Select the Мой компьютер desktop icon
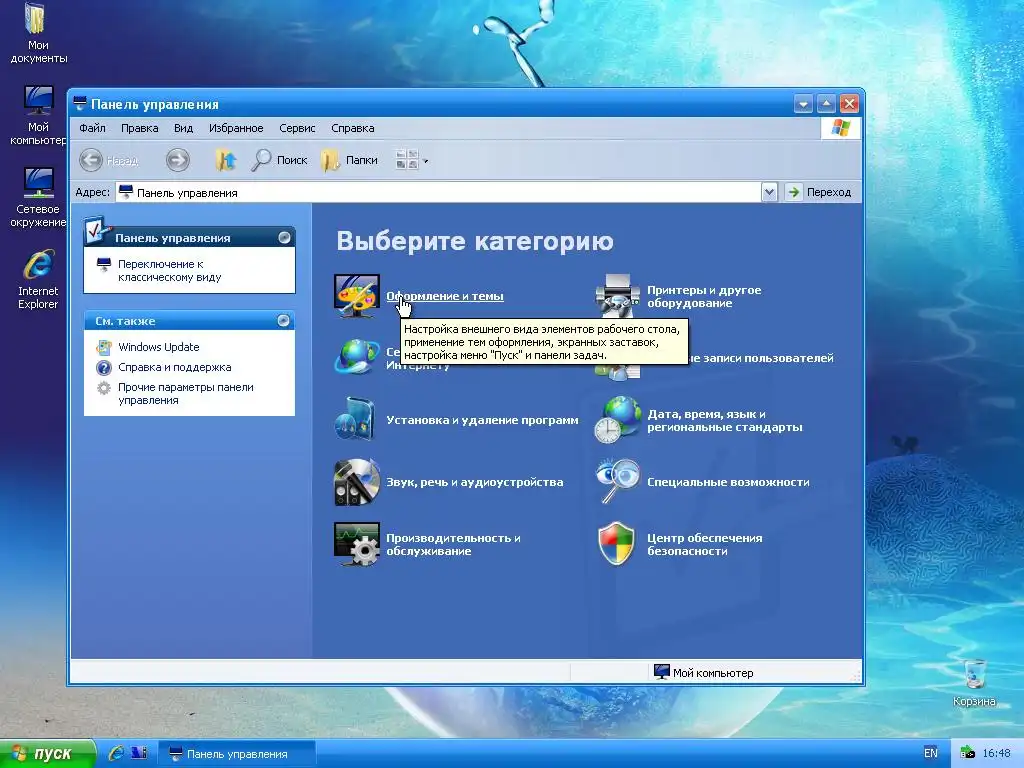Viewport: 1024px width, 768px height. (38, 115)
